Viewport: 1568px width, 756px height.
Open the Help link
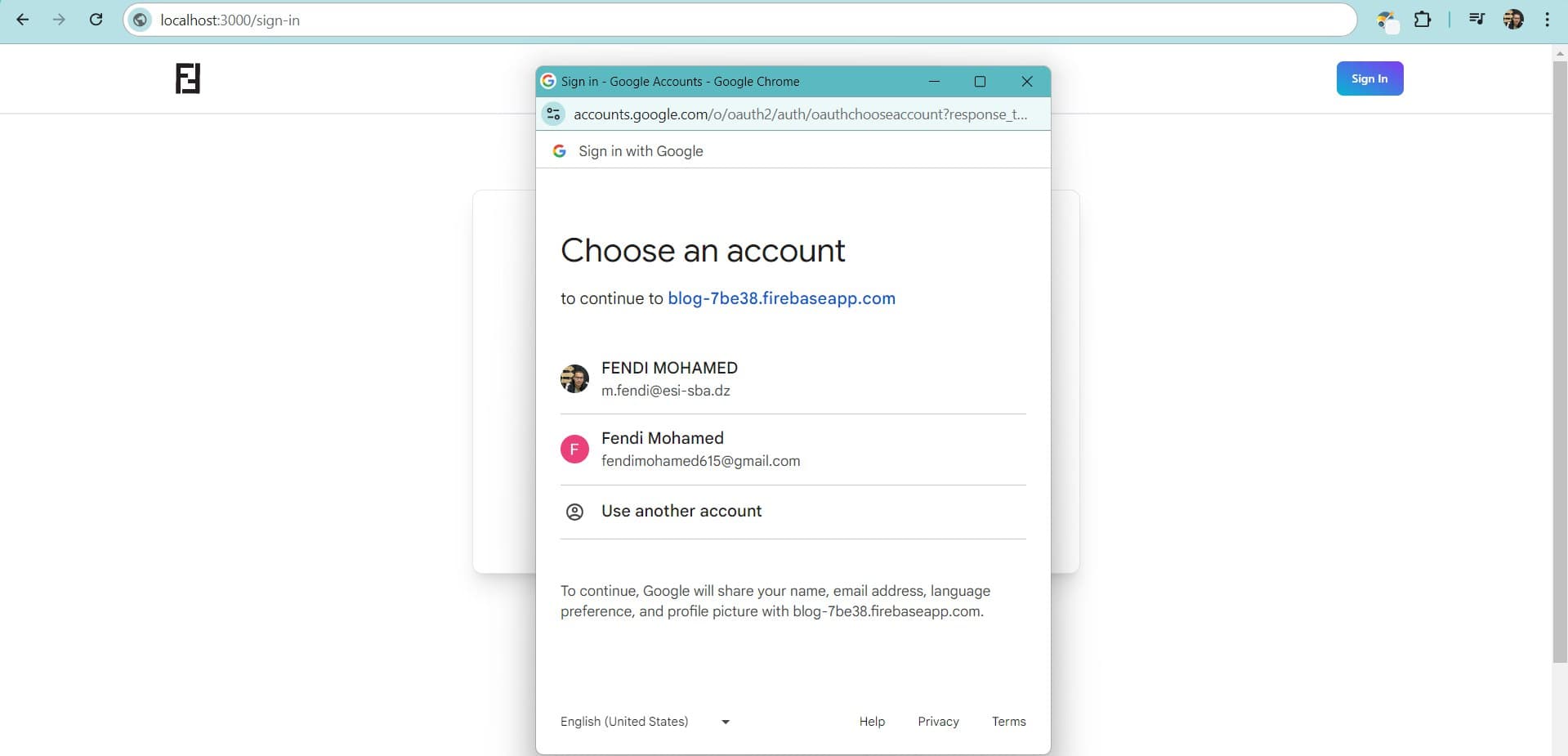coord(872,722)
